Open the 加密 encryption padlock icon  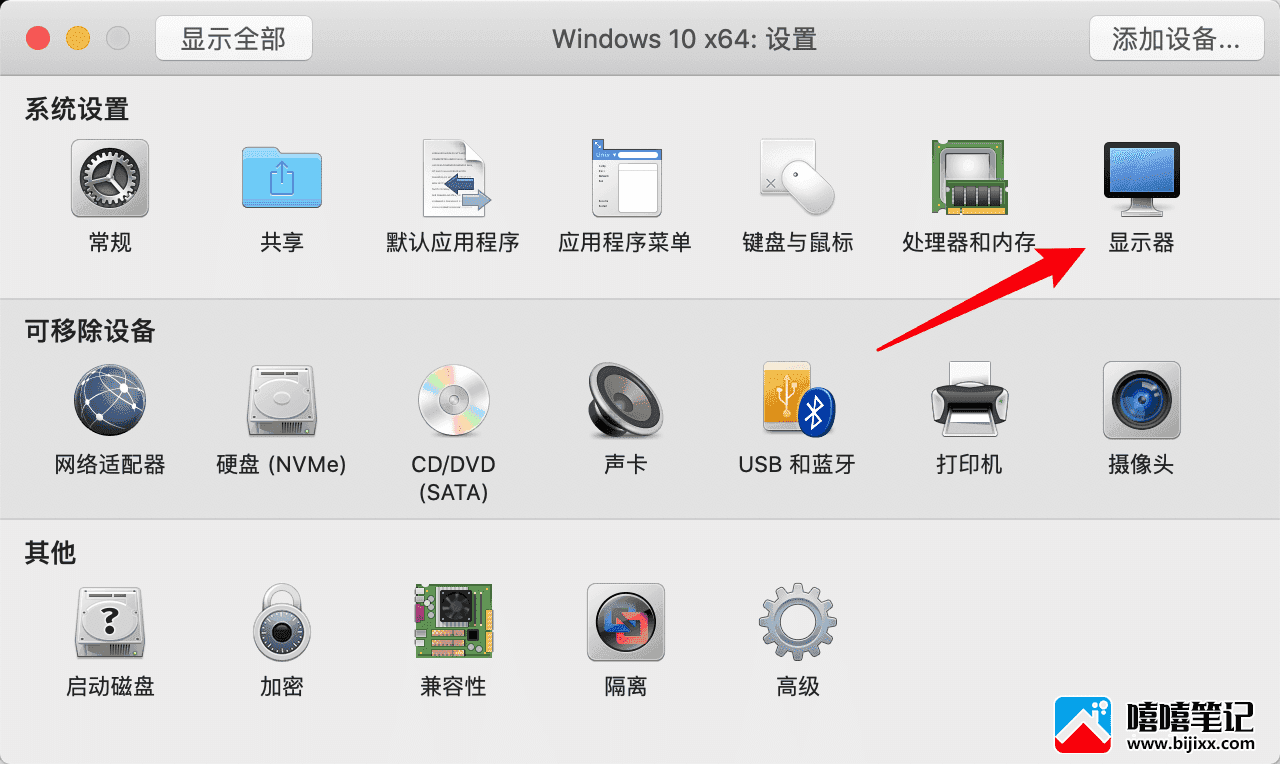pos(282,622)
